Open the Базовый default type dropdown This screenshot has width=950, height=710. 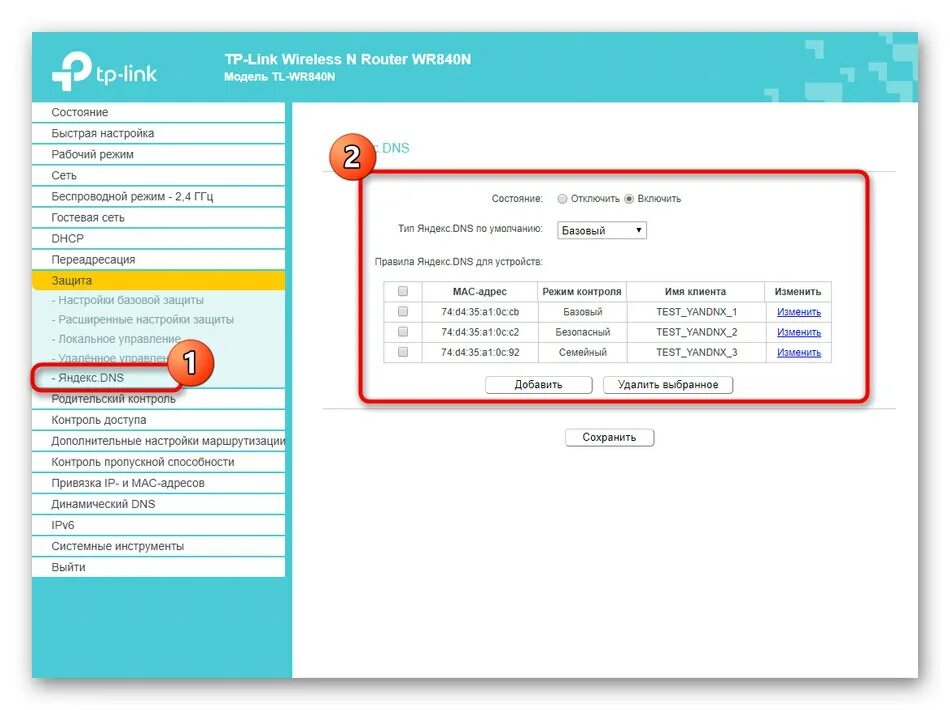(x=602, y=230)
